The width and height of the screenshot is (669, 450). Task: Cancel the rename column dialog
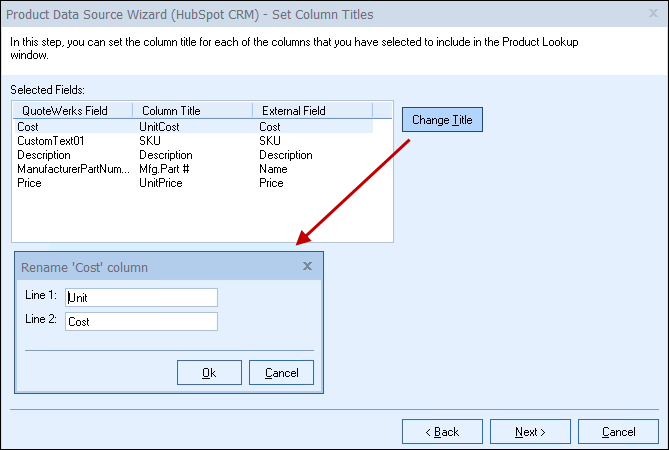(x=281, y=373)
